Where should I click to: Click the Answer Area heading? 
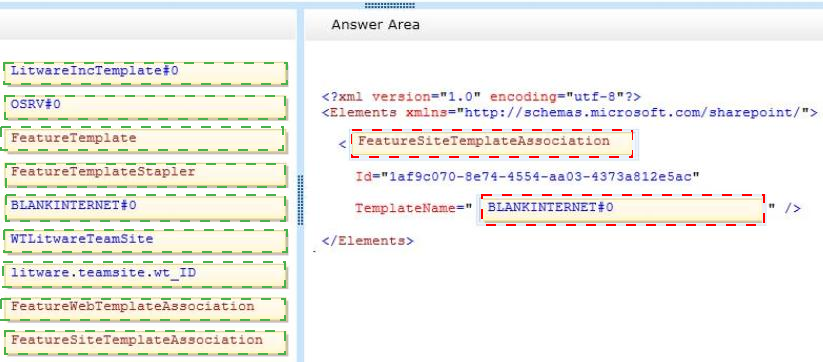[375, 25]
